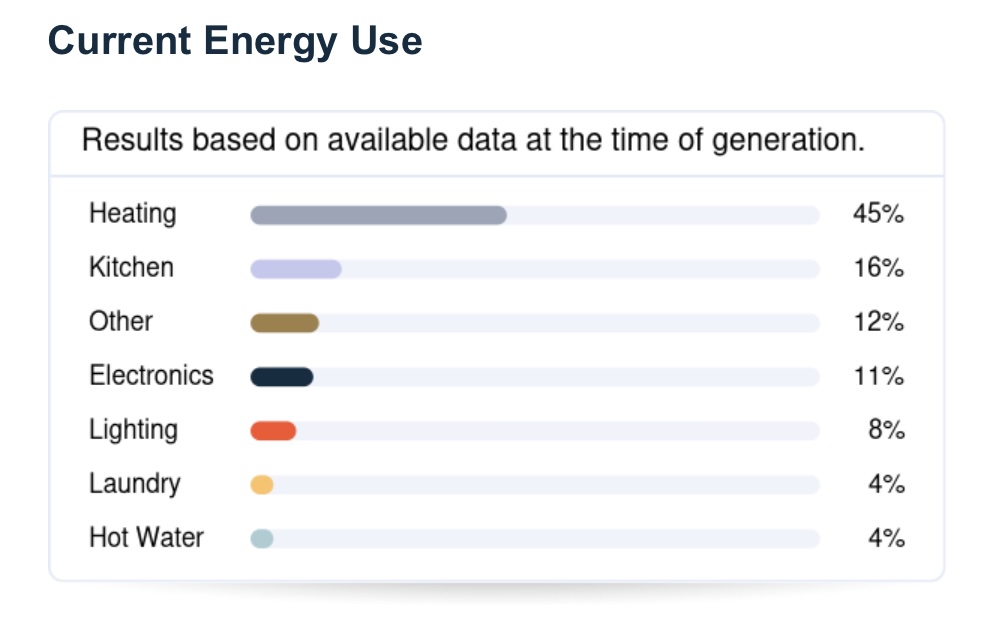The height and width of the screenshot is (628, 994).
Task: Select the 8% Lighting percentage
Action: [886, 430]
